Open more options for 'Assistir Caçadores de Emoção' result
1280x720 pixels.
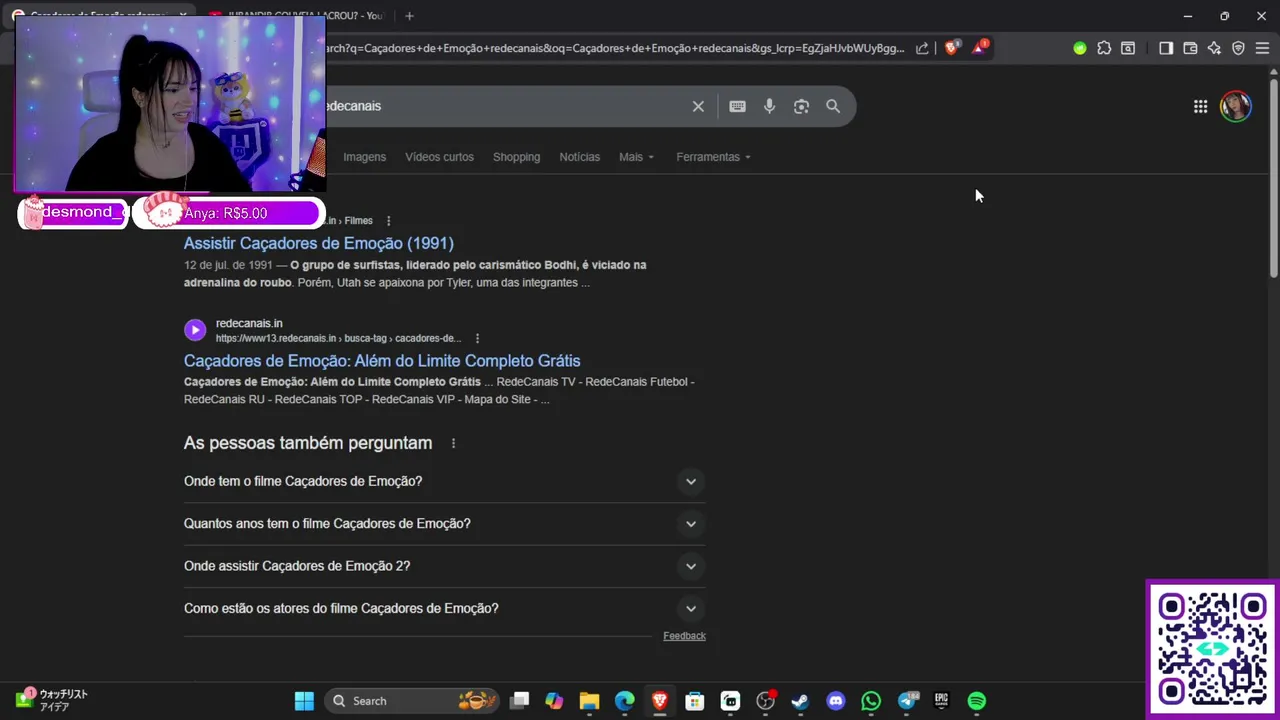pyautogui.click(x=389, y=221)
